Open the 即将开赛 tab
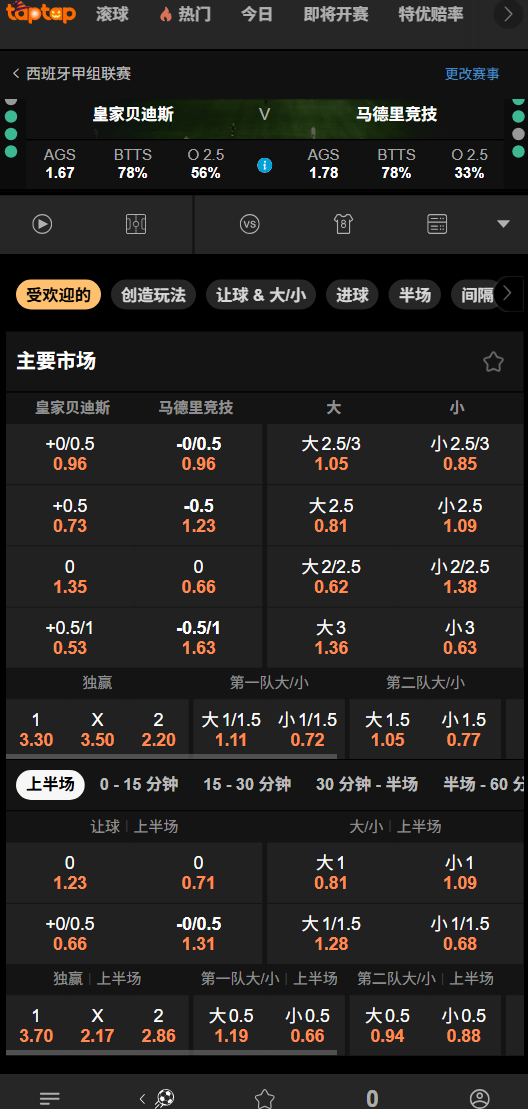Viewport: 528px width, 1109px height. coord(336,14)
